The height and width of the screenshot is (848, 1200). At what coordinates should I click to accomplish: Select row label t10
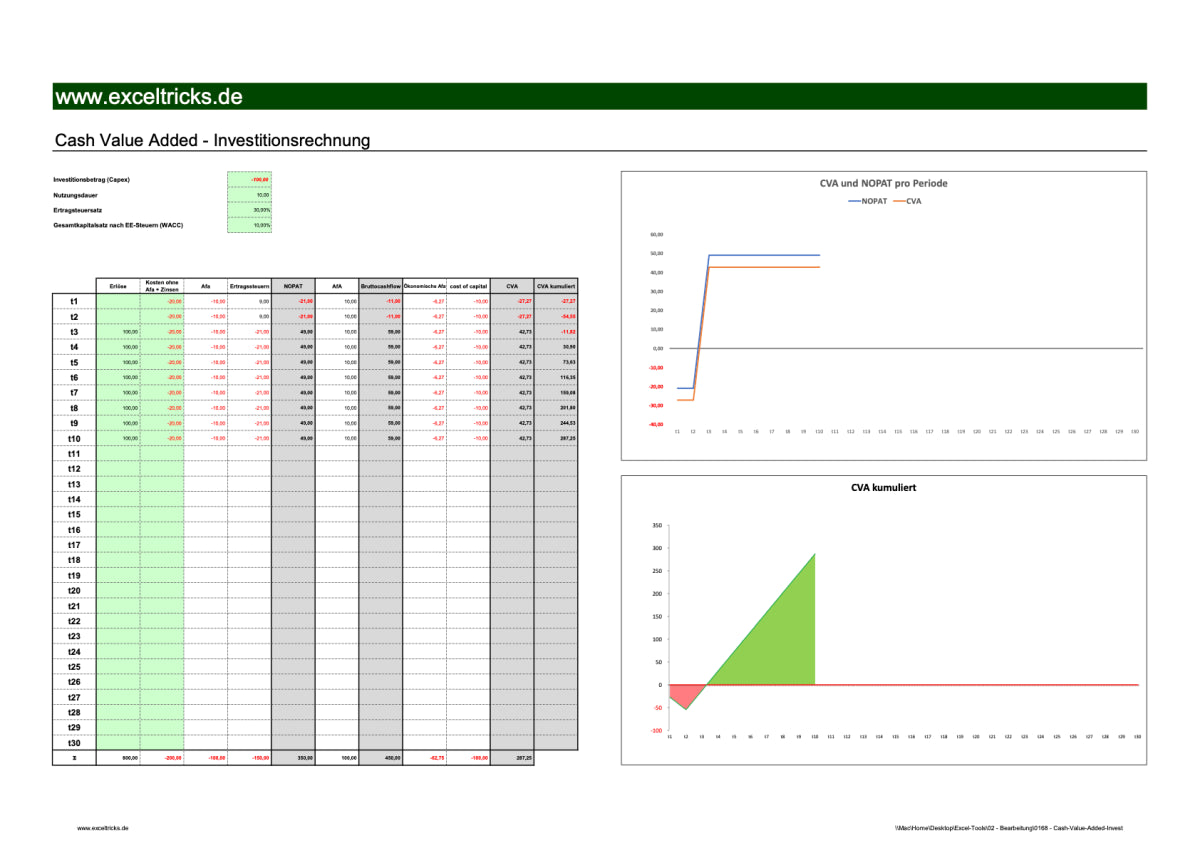(74, 439)
